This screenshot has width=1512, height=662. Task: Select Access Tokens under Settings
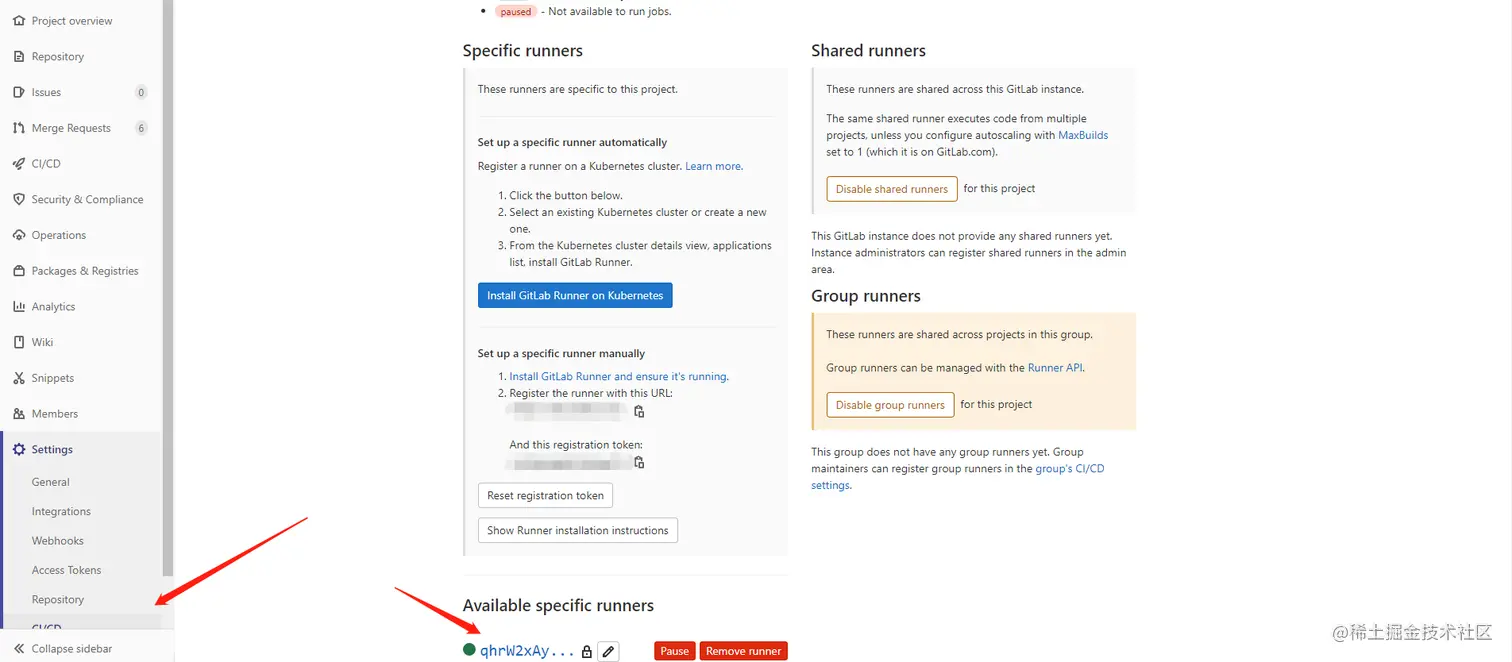click(x=66, y=570)
